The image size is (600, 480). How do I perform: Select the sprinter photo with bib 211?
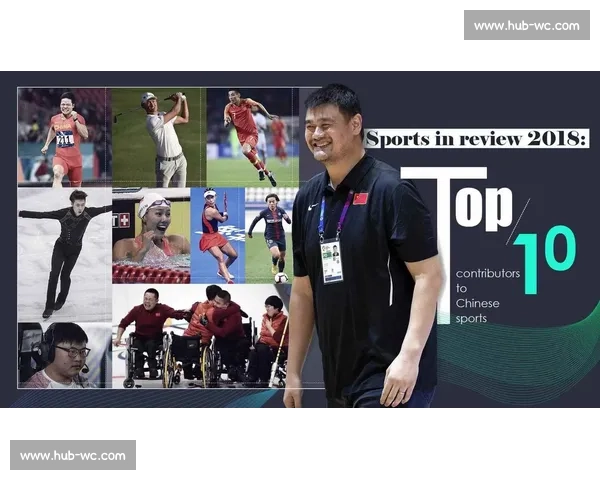pos(64,137)
